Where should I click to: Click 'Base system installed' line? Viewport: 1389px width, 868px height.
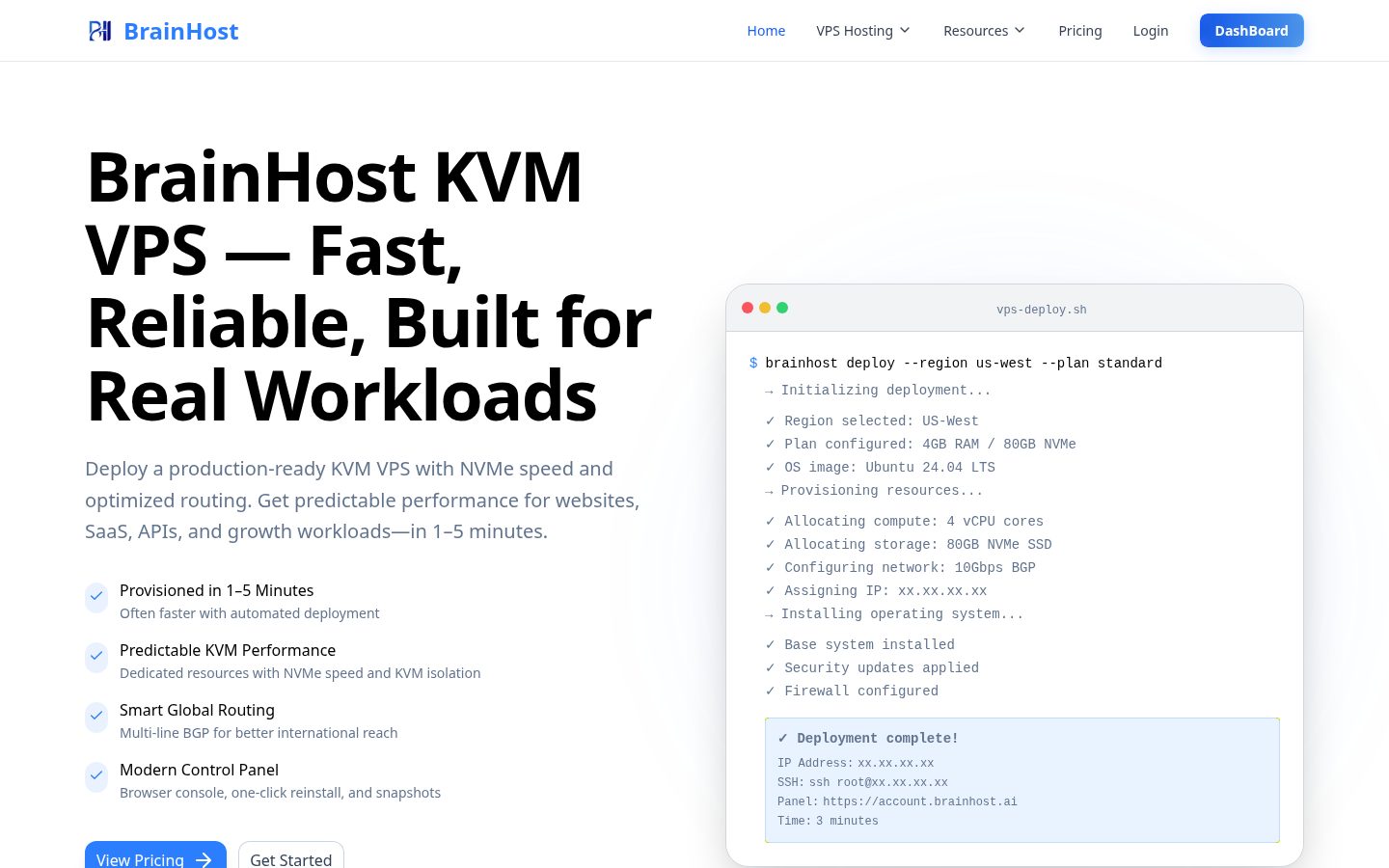[860, 644]
